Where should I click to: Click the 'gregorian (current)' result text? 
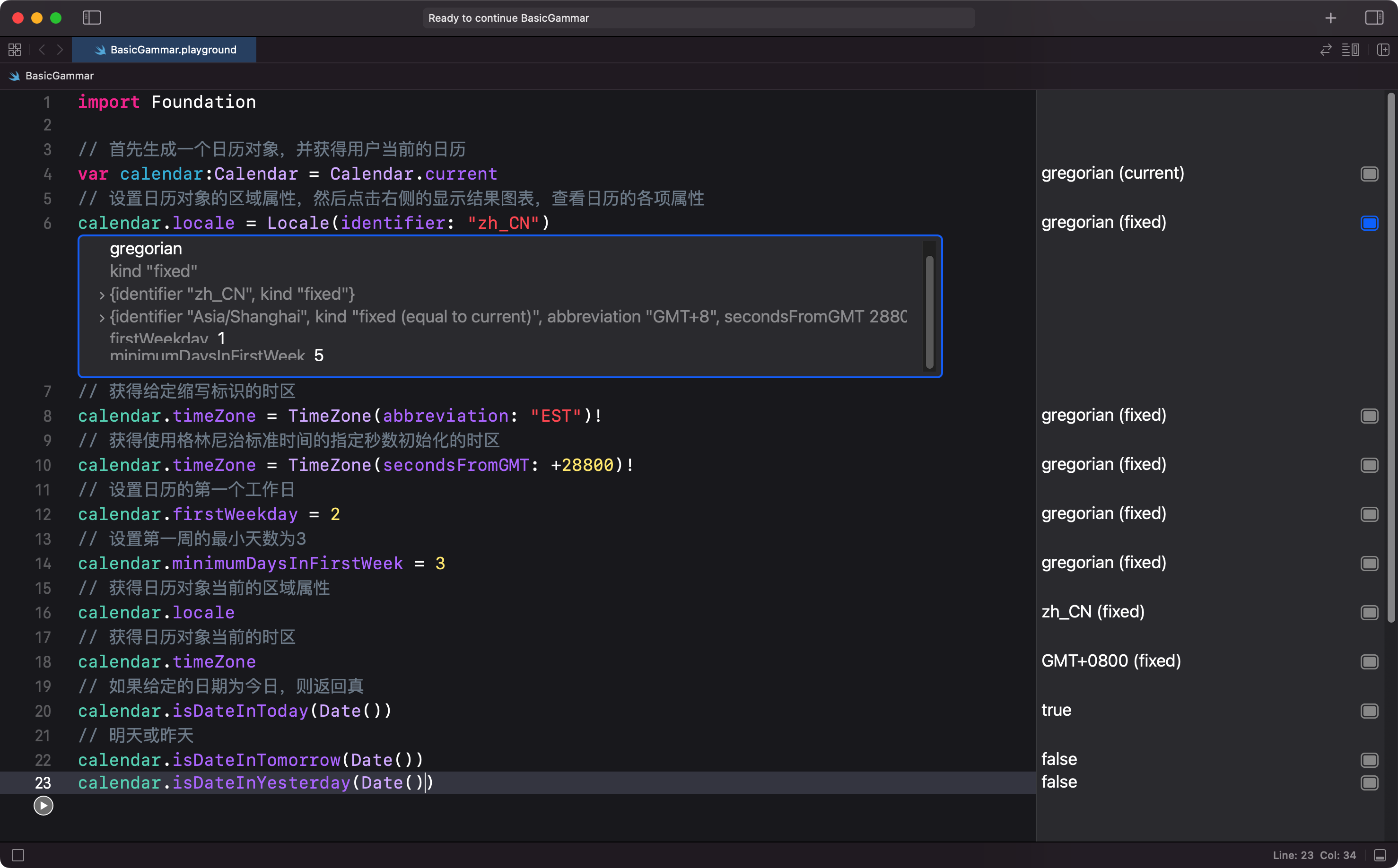tap(1113, 174)
